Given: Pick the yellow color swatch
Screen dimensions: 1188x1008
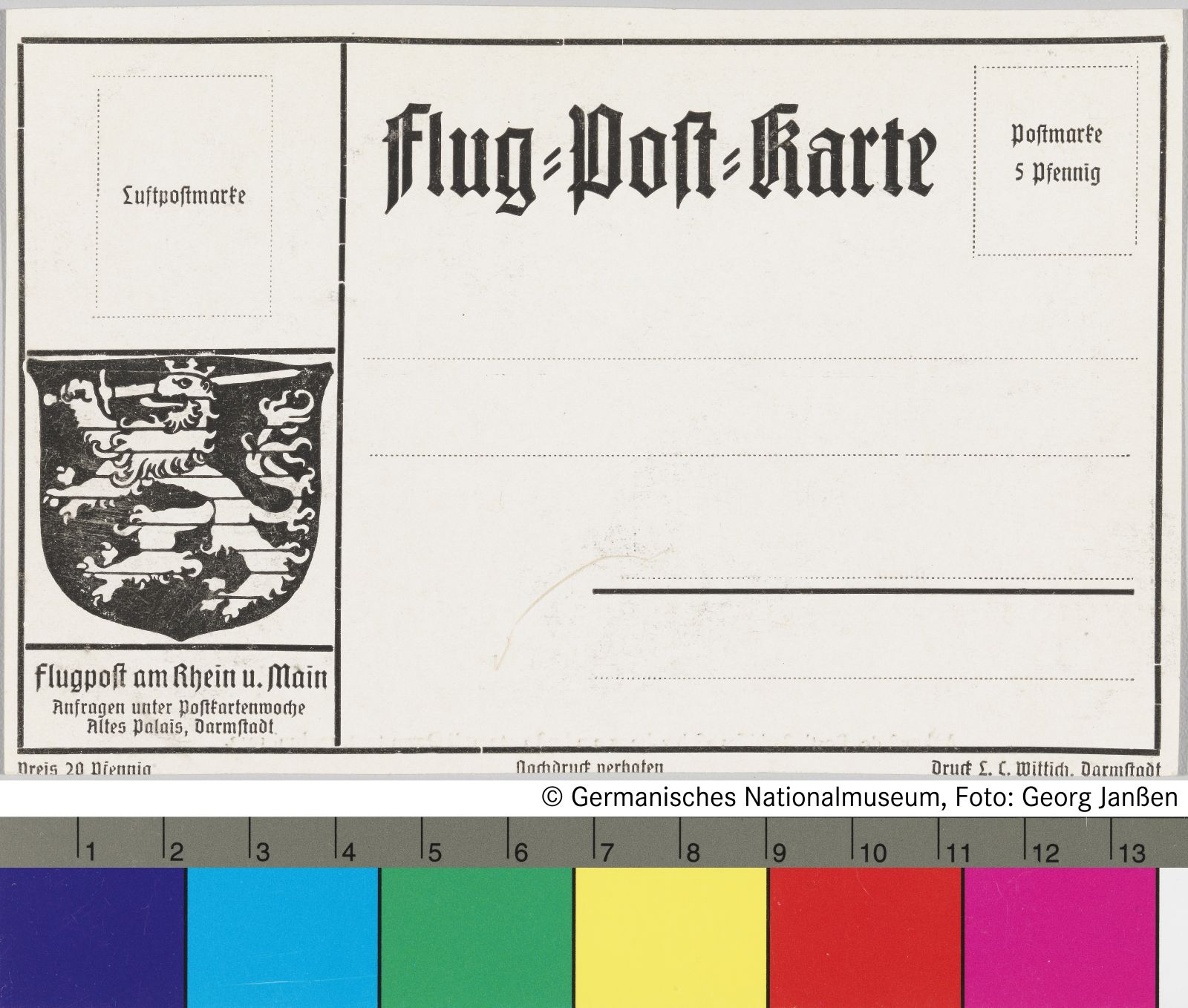Looking at the screenshot, I should (670, 937).
